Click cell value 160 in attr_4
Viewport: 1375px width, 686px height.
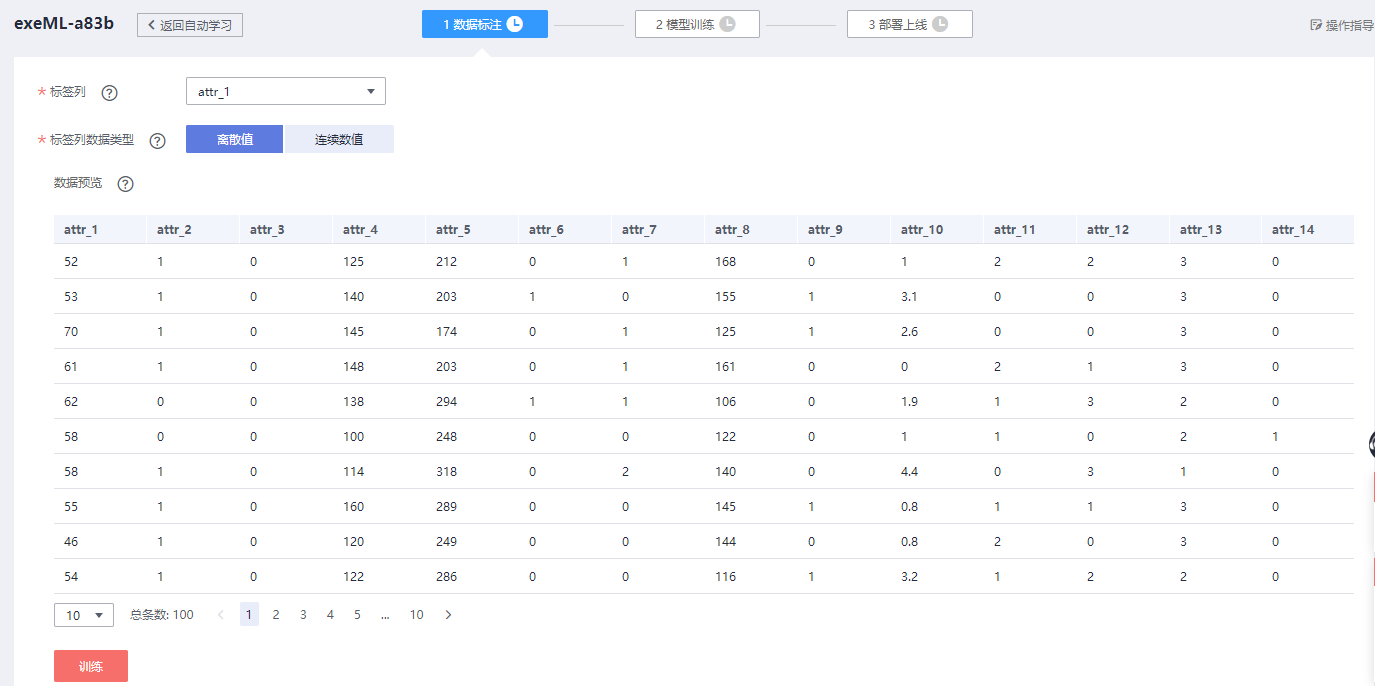[353, 507]
